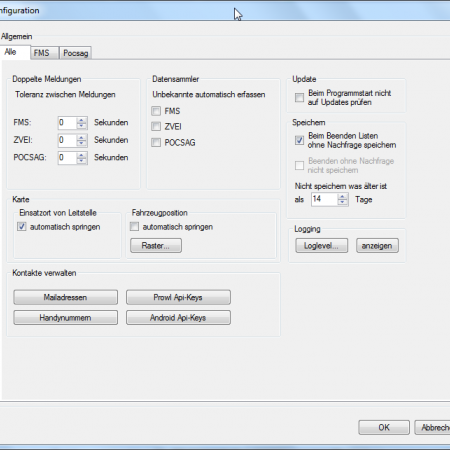Image resolution: width=450 pixels, height=450 pixels.
Task: Increase the FMS tolerance seconds
Action: pyautogui.click(x=81, y=120)
